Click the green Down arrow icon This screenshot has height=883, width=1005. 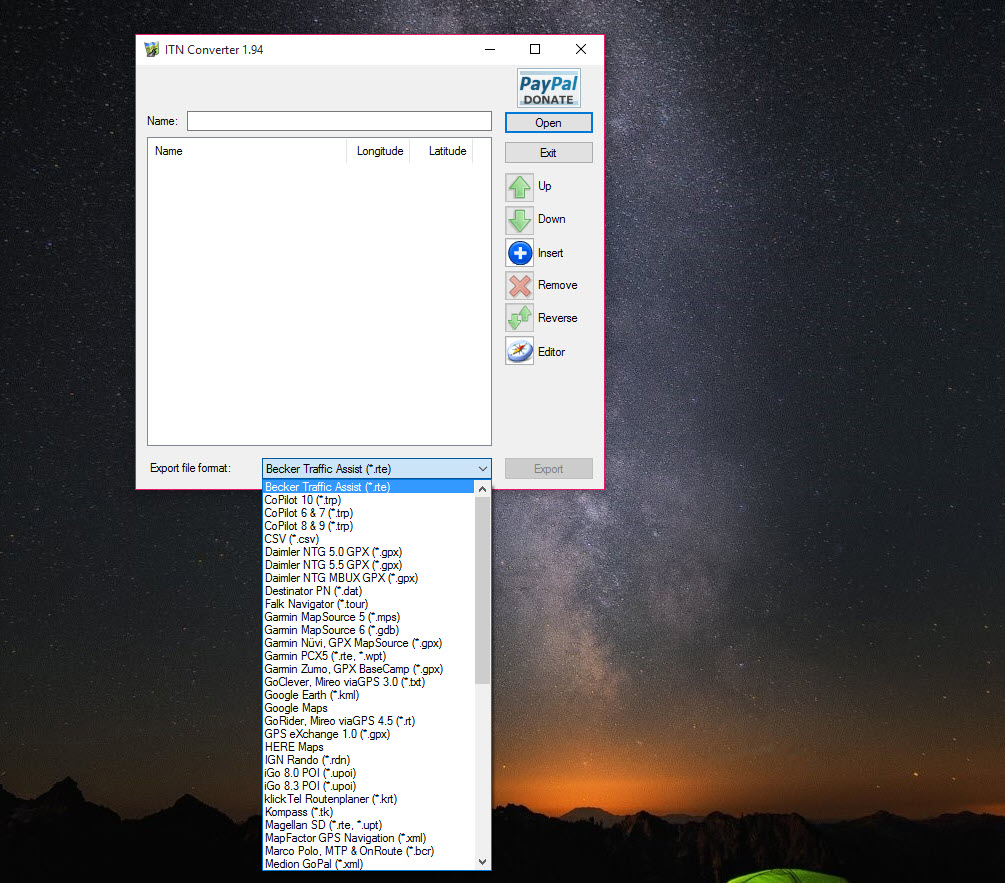(x=519, y=220)
